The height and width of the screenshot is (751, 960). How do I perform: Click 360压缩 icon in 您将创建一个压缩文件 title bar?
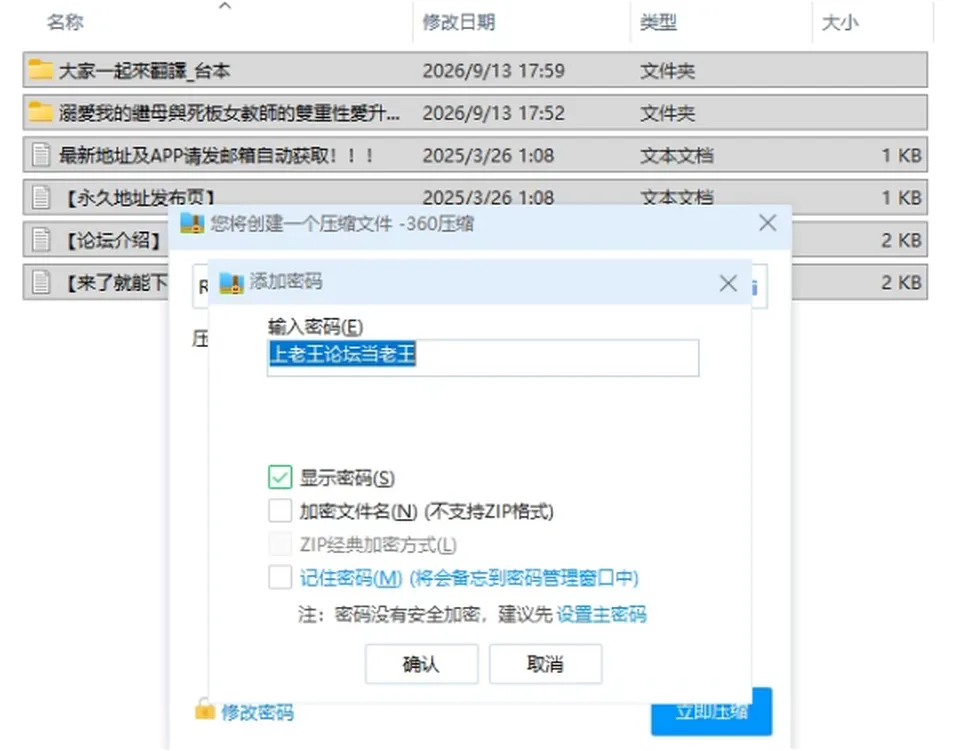(192, 224)
